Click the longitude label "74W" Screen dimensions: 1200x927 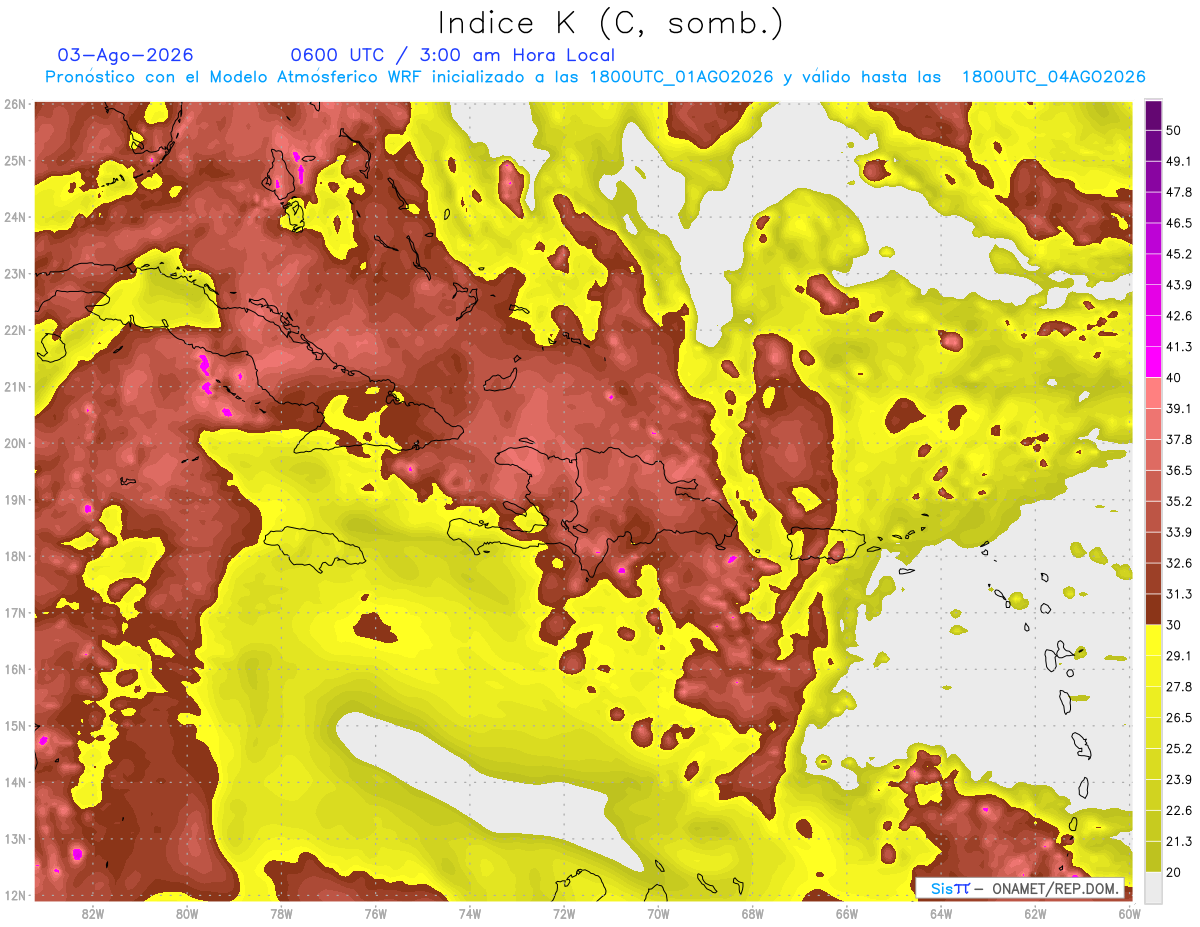pyautogui.click(x=469, y=913)
